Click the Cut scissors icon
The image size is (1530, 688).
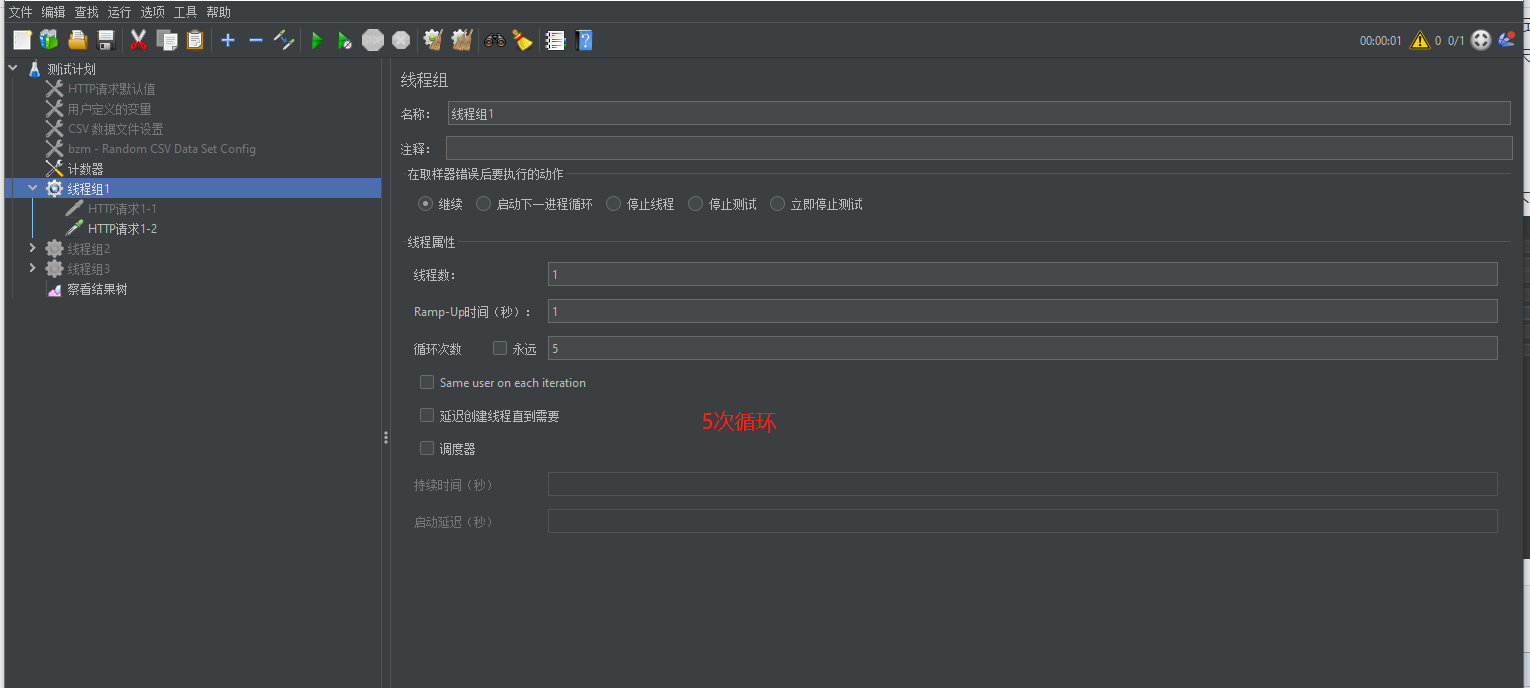click(x=139, y=40)
